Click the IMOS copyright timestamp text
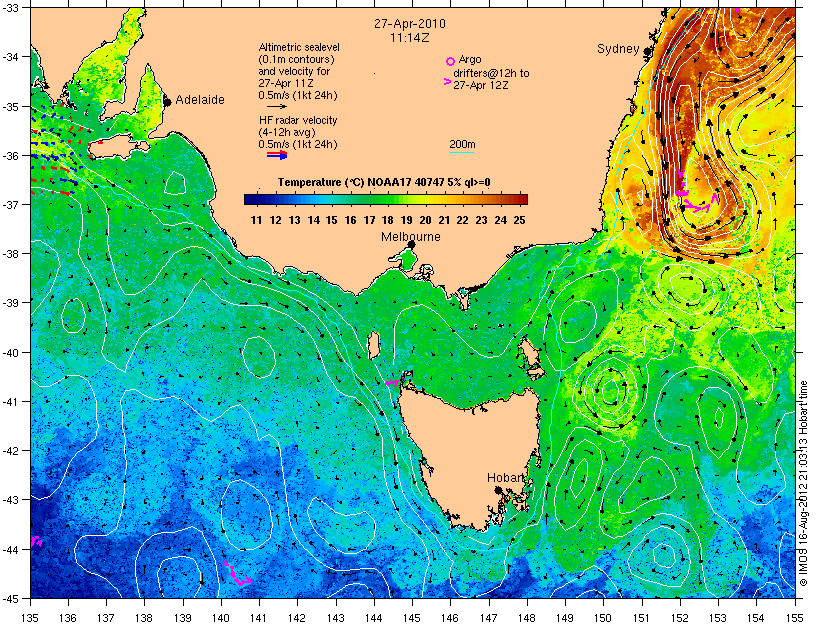Viewport: 816px width, 624px height. (x=804, y=482)
